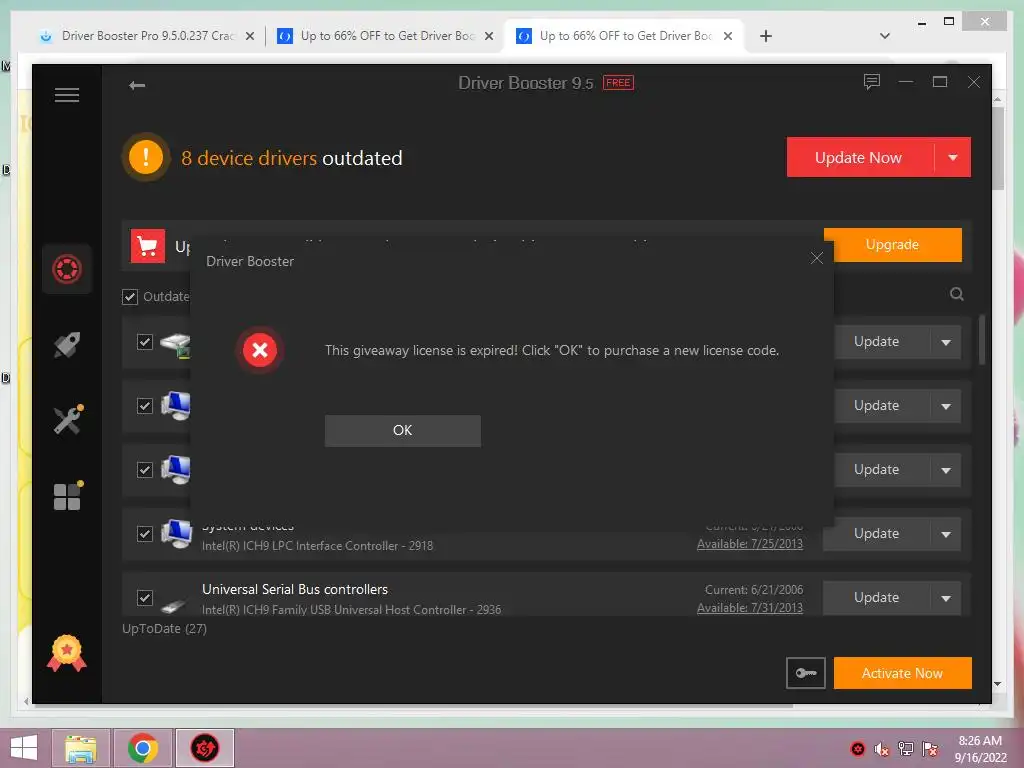
Task: Open the Tools wrench sidebar icon
Action: coord(68,419)
